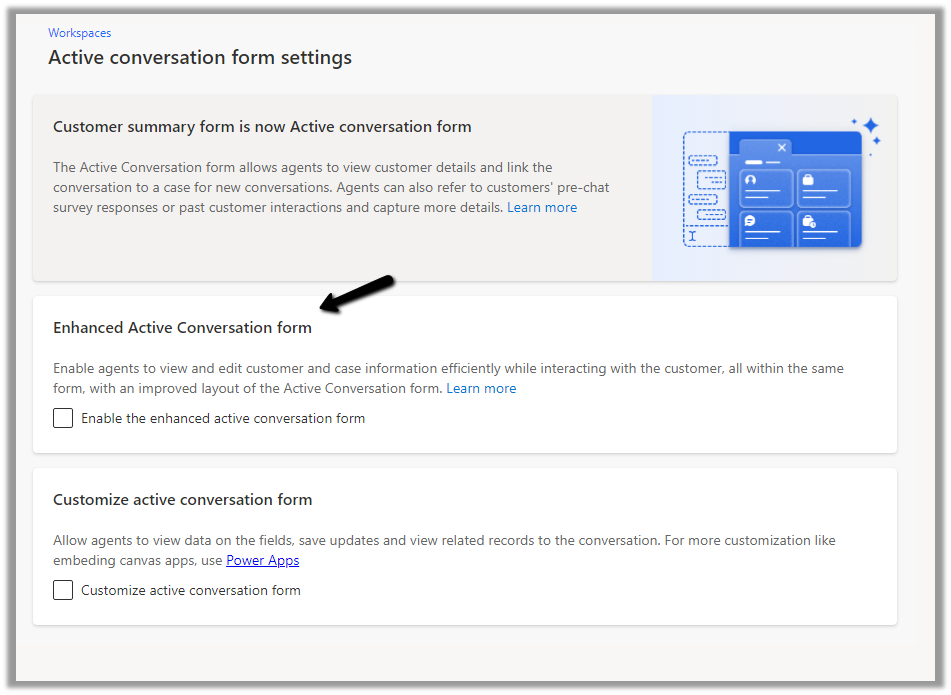The width and height of the screenshot is (951, 695).
Task: Tick the Customize active conversation form checkbox
Action: tap(63, 590)
